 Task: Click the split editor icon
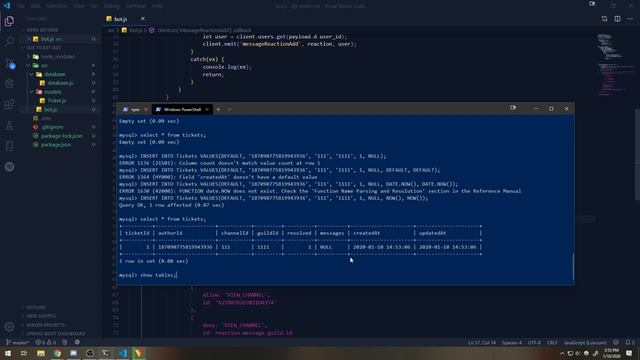pos(617,19)
